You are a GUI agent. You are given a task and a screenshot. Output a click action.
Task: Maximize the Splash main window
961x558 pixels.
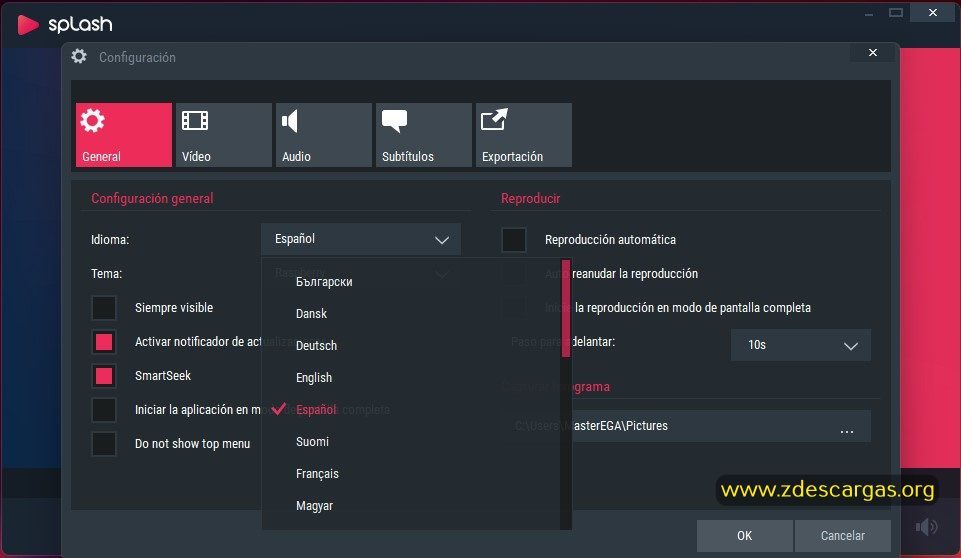(896, 12)
